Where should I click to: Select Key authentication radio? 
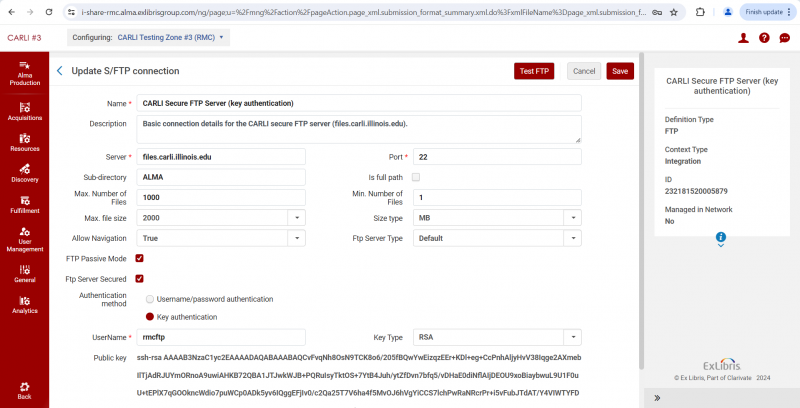(x=150, y=317)
